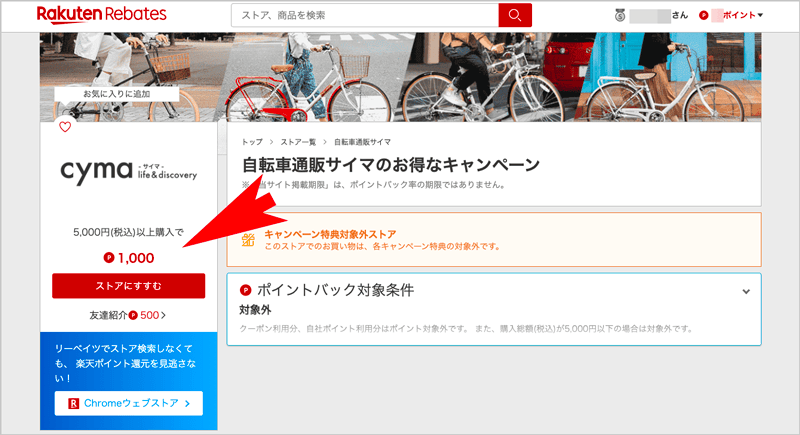This screenshot has height=435, width=800.
Task: Click the ポイントバック対象条件 header title
Action: tap(335, 290)
